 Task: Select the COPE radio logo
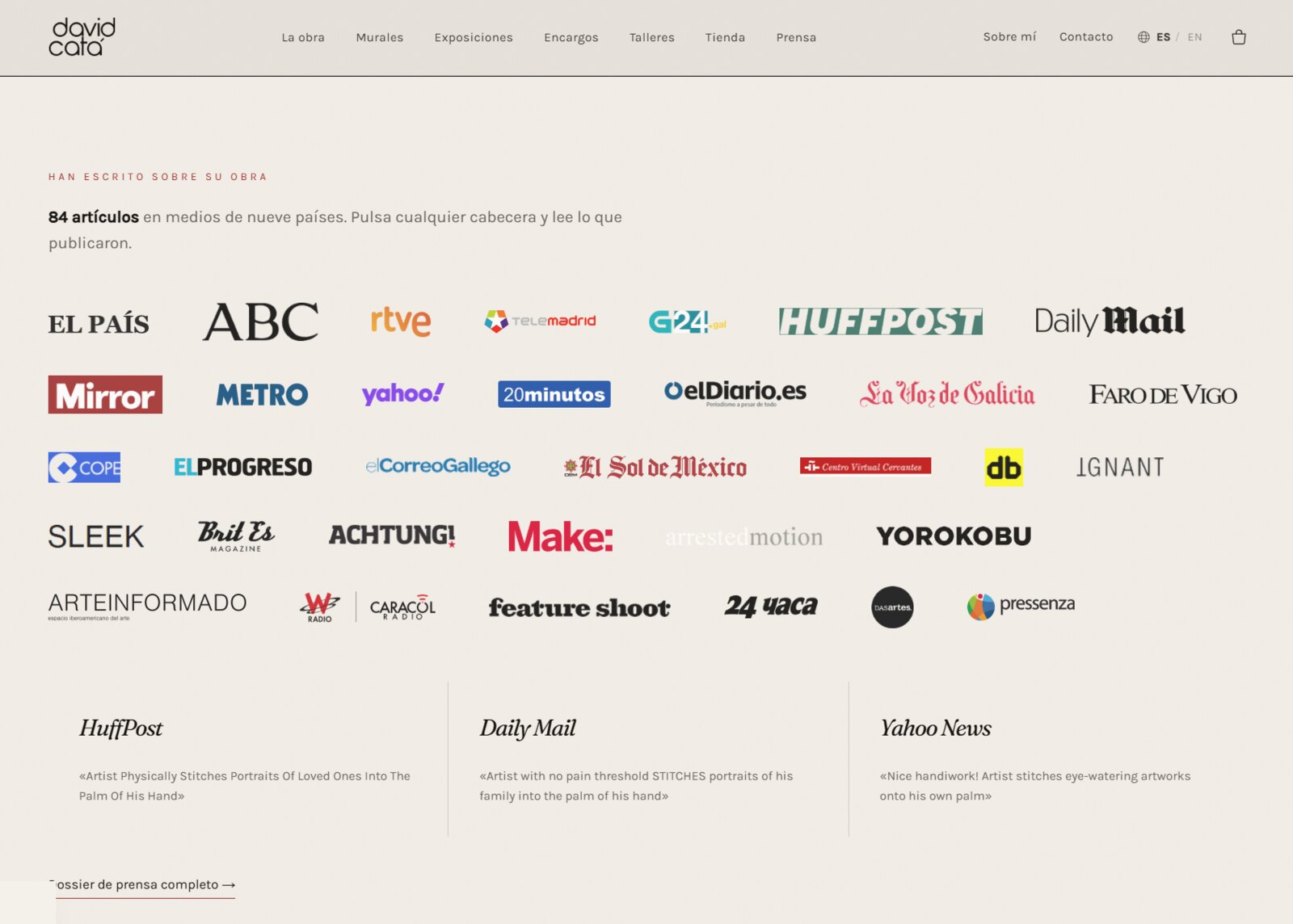pyautogui.click(x=84, y=467)
